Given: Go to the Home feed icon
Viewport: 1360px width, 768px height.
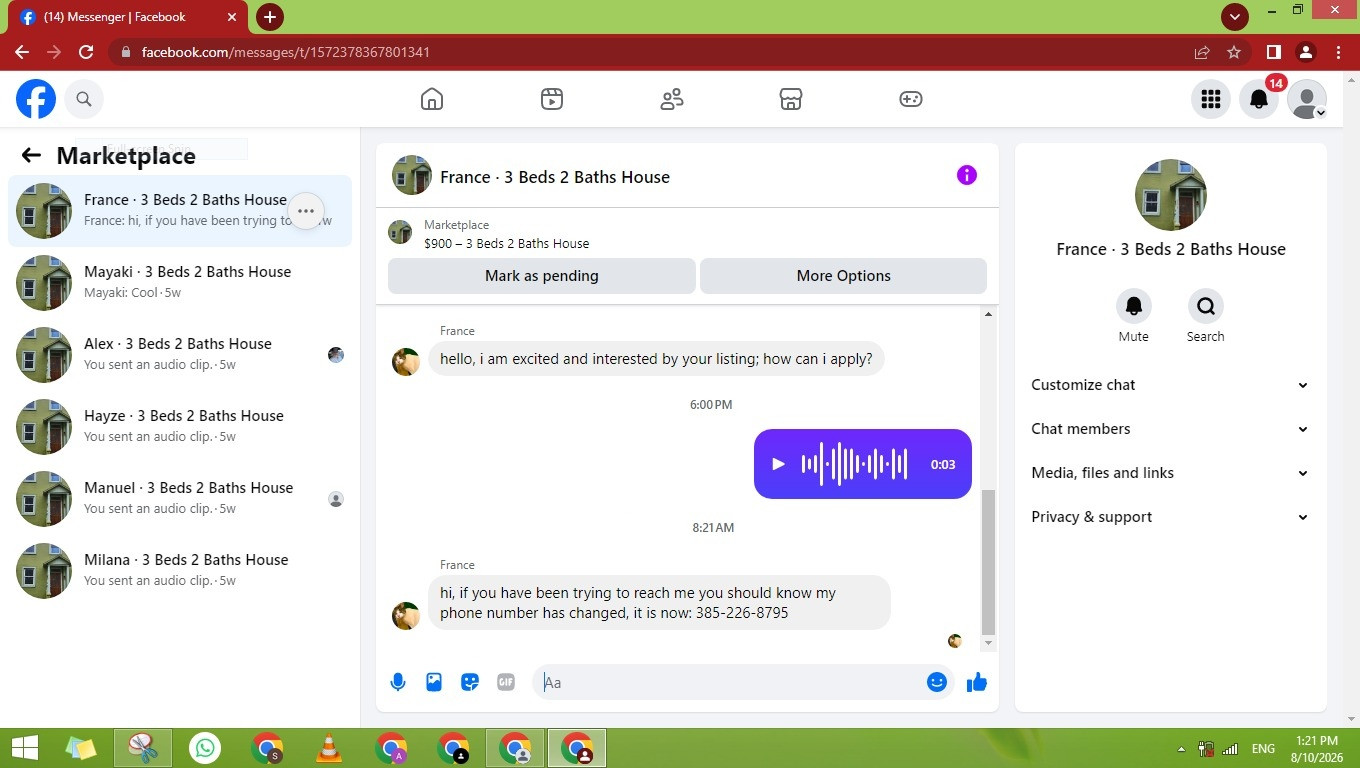Looking at the screenshot, I should [432, 99].
